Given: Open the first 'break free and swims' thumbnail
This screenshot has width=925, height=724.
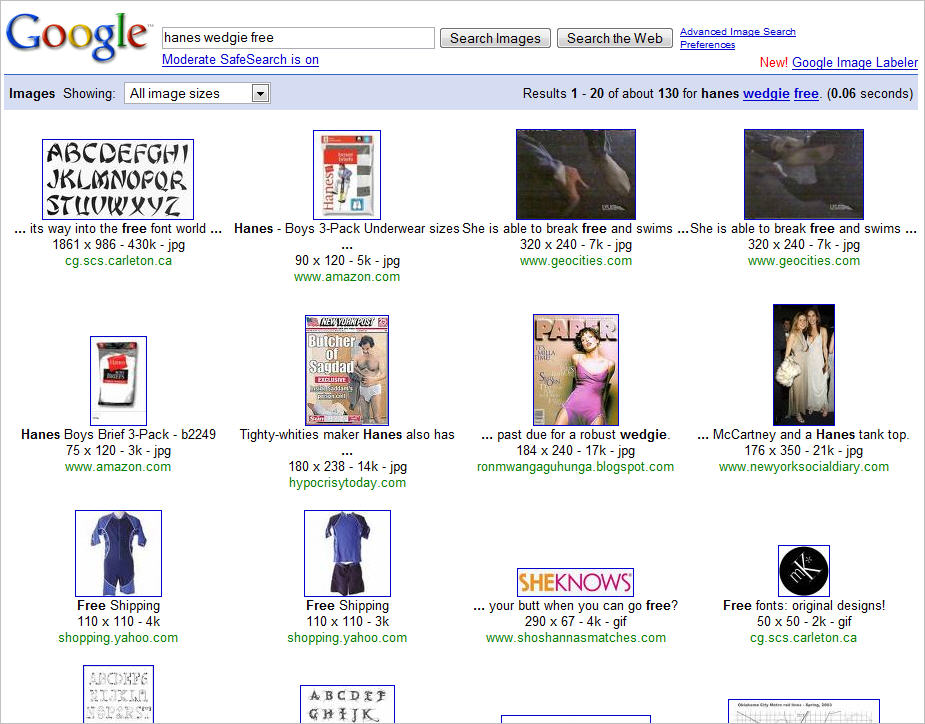Looking at the screenshot, I should (576, 174).
